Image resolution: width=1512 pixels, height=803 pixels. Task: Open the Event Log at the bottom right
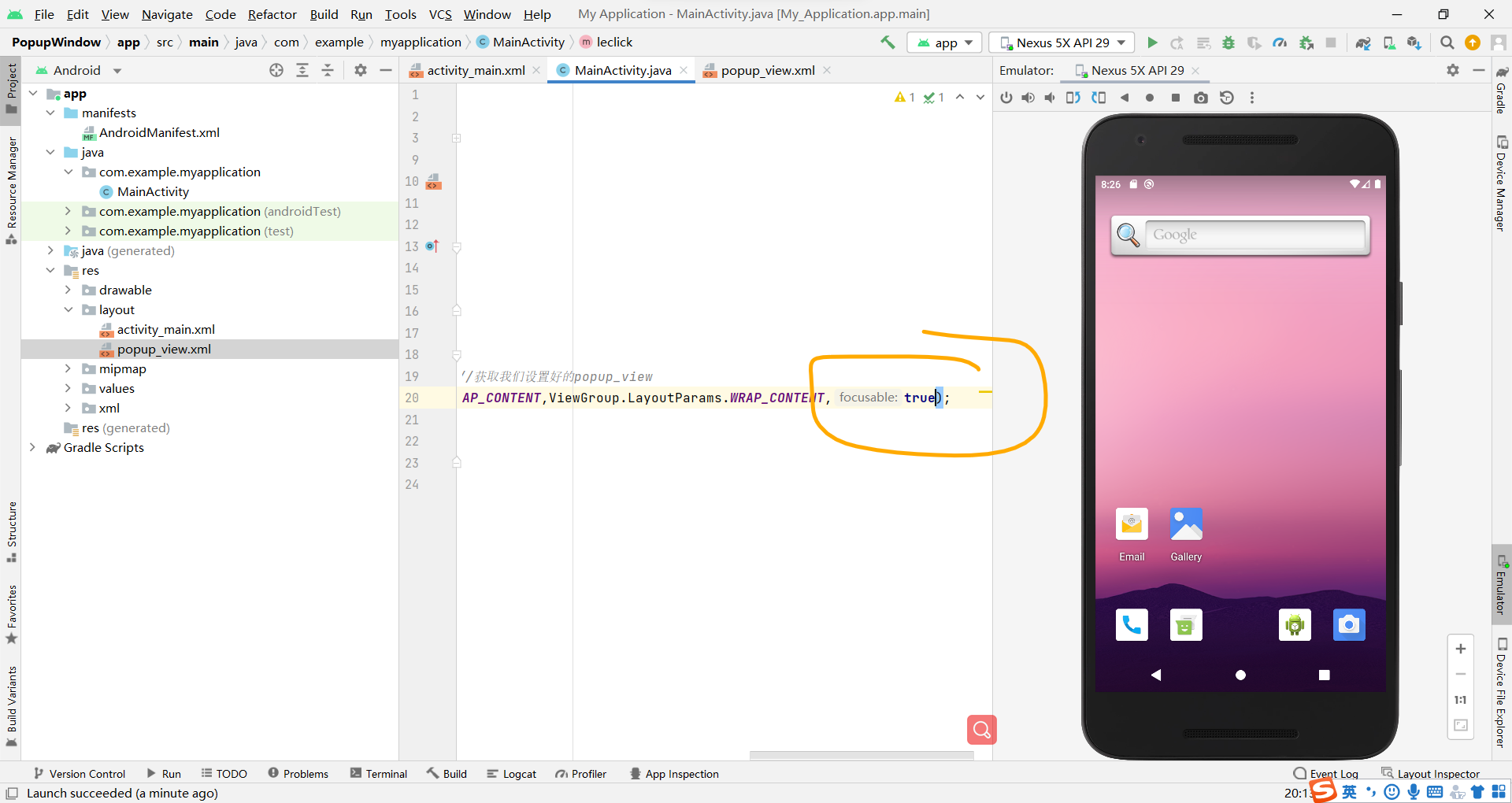tap(1332, 773)
